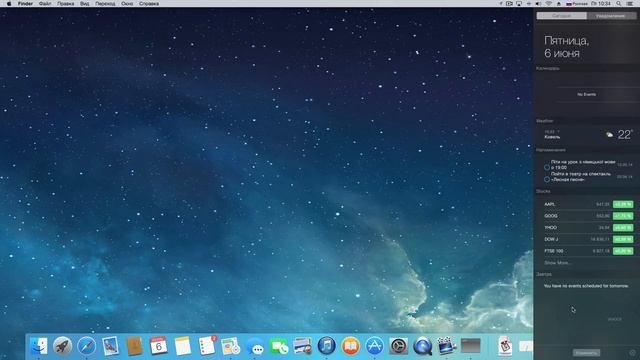Open Photo Booth icon in Dock

(x=302, y=346)
